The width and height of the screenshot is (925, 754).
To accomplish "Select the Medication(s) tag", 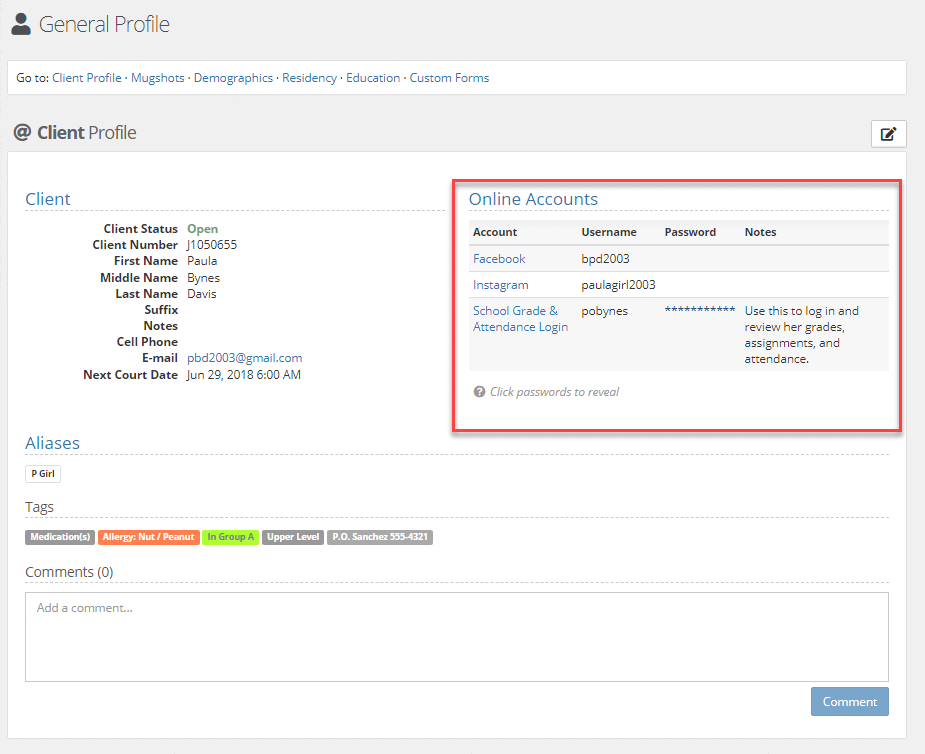I will [x=60, y=537].
